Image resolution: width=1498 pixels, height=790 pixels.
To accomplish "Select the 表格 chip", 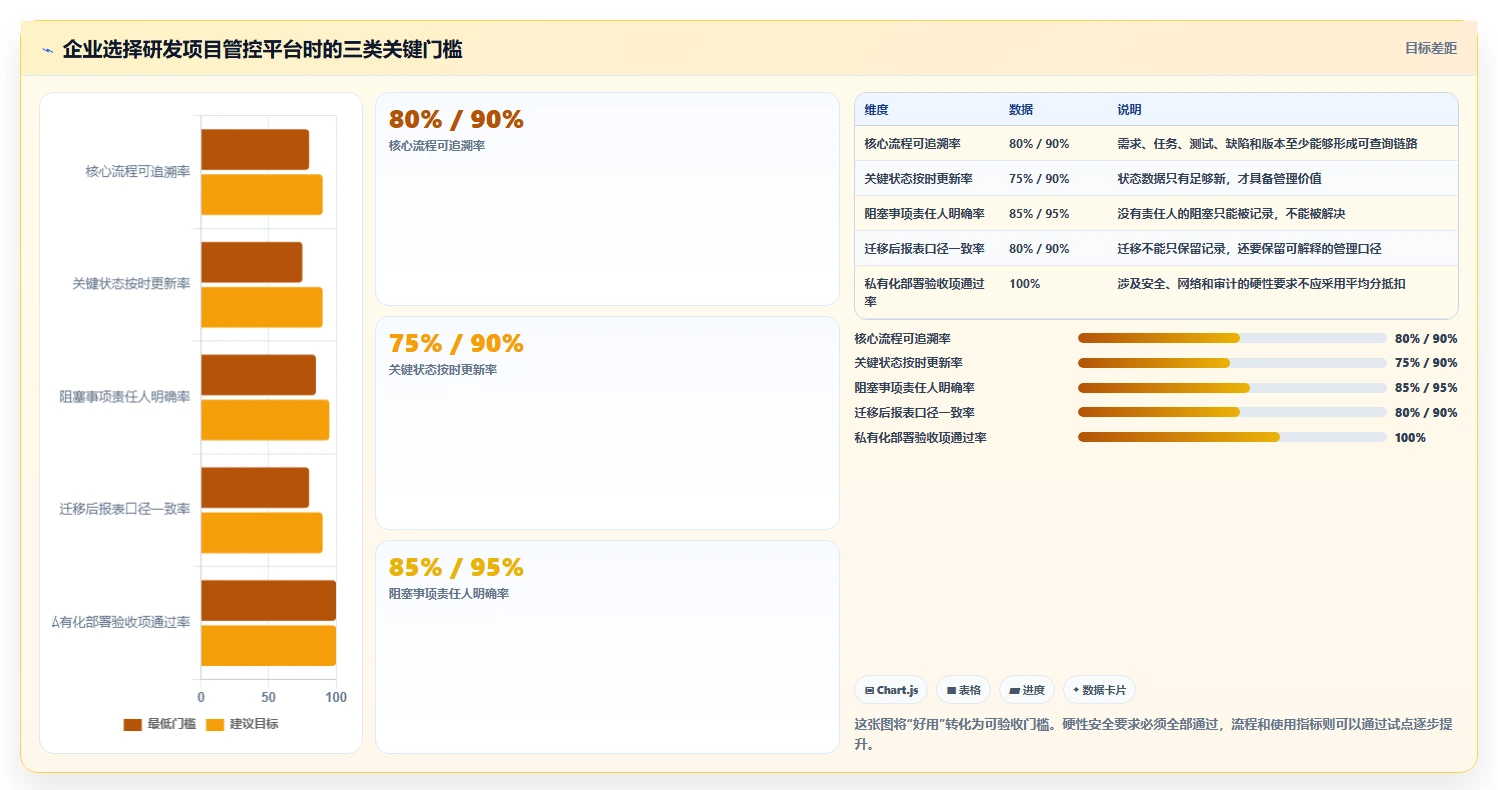I will [963, 690].
